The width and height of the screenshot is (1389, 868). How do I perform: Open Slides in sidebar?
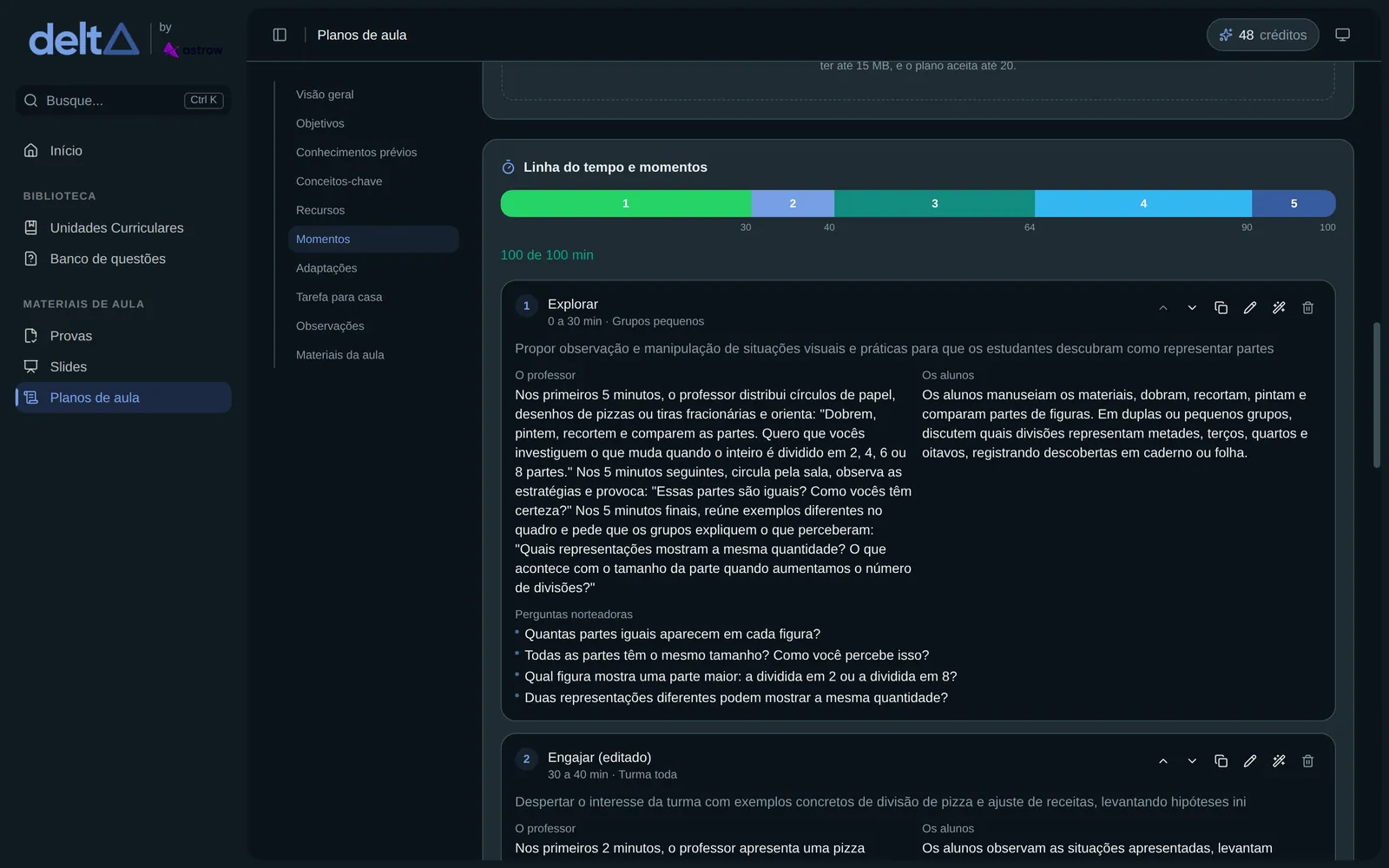click(123, 366)
